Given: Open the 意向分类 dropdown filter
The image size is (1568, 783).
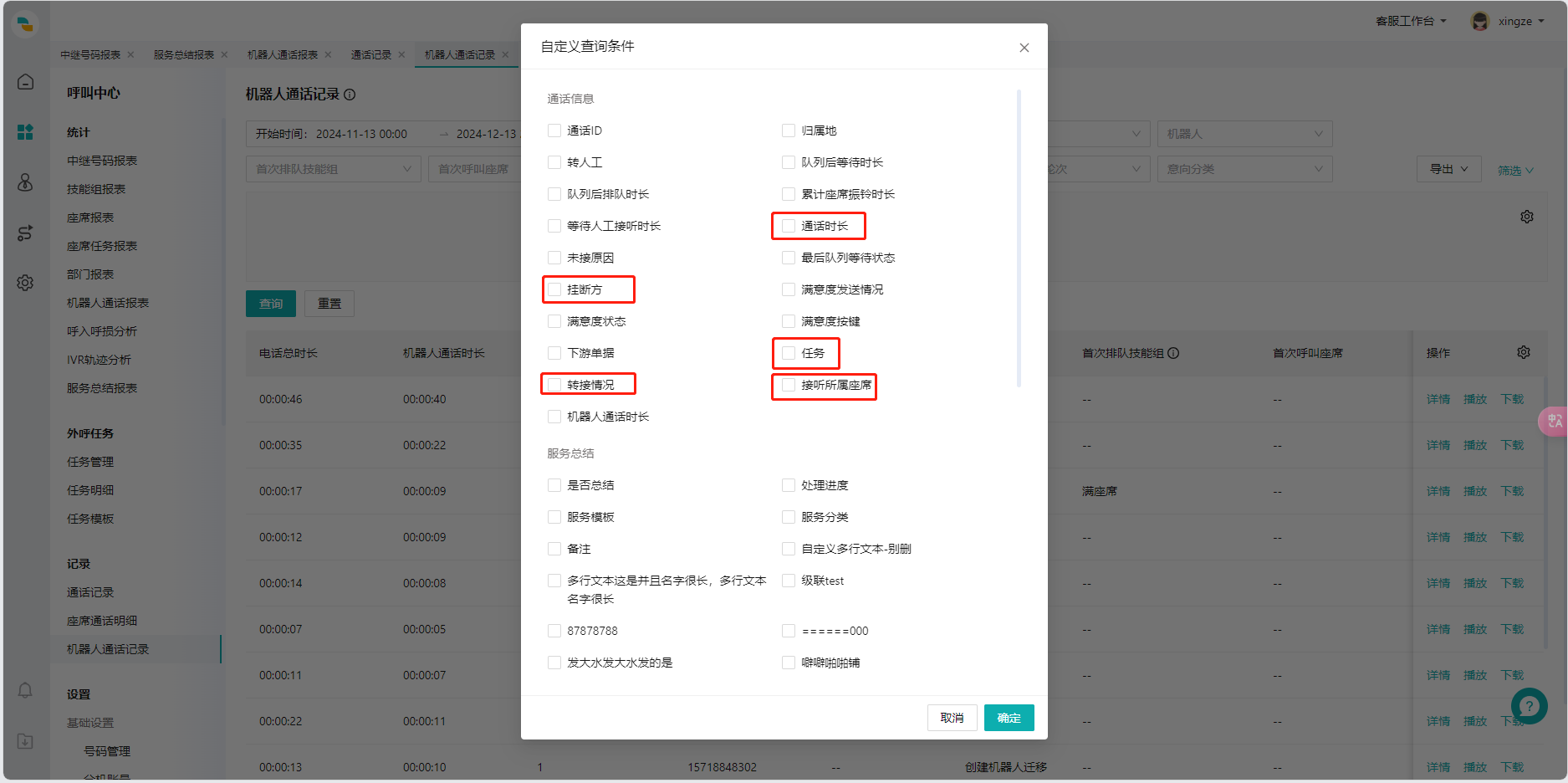Looking at the screenshot, I should tap(1244, 169).
